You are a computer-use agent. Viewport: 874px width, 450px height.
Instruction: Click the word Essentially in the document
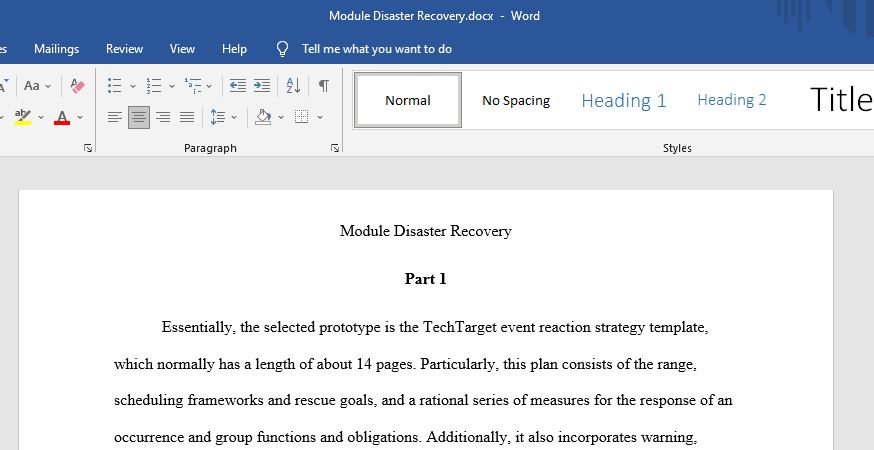pos(197,327)
